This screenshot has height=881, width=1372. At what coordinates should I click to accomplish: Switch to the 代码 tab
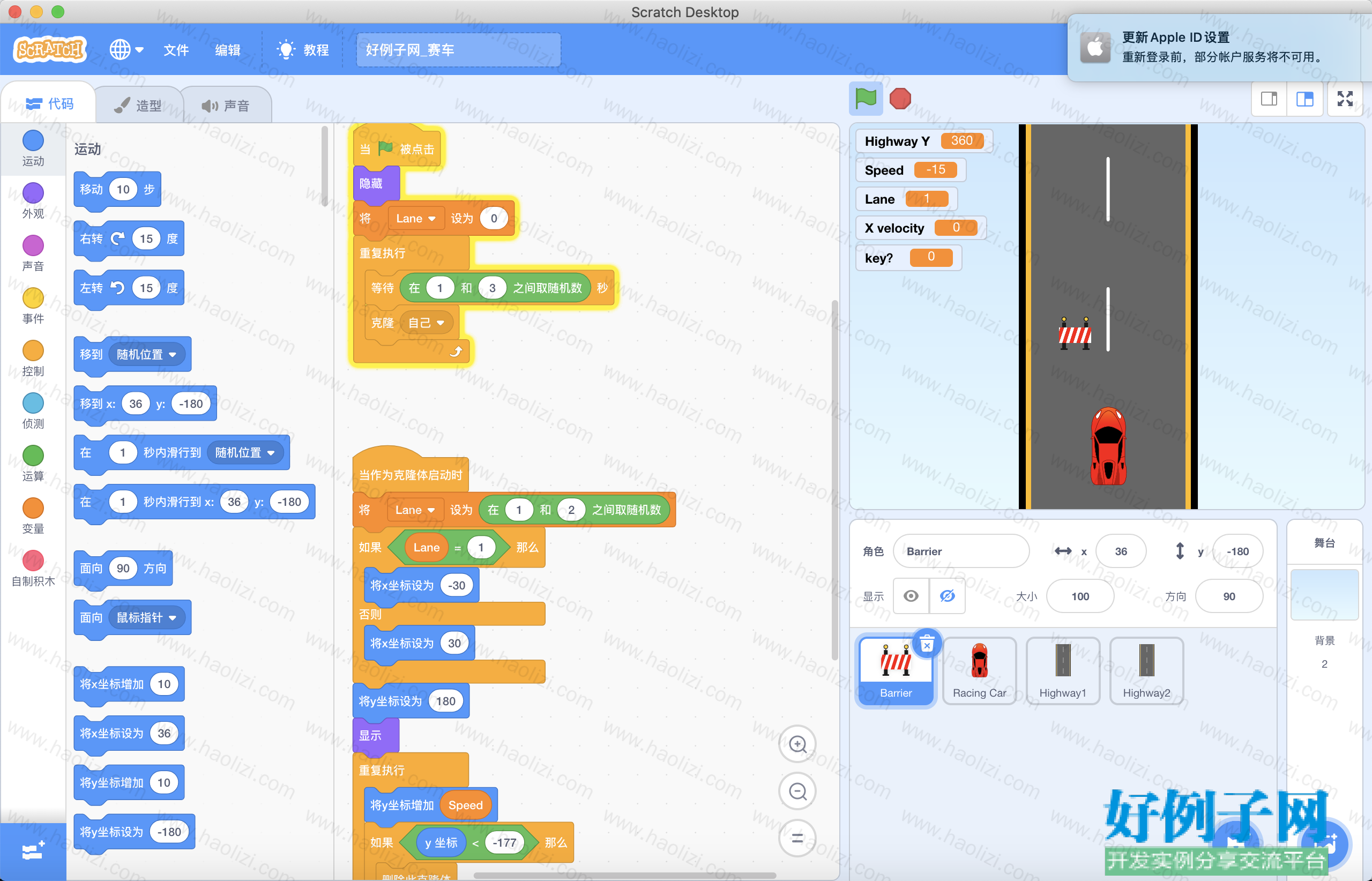[x=49, y=103]
